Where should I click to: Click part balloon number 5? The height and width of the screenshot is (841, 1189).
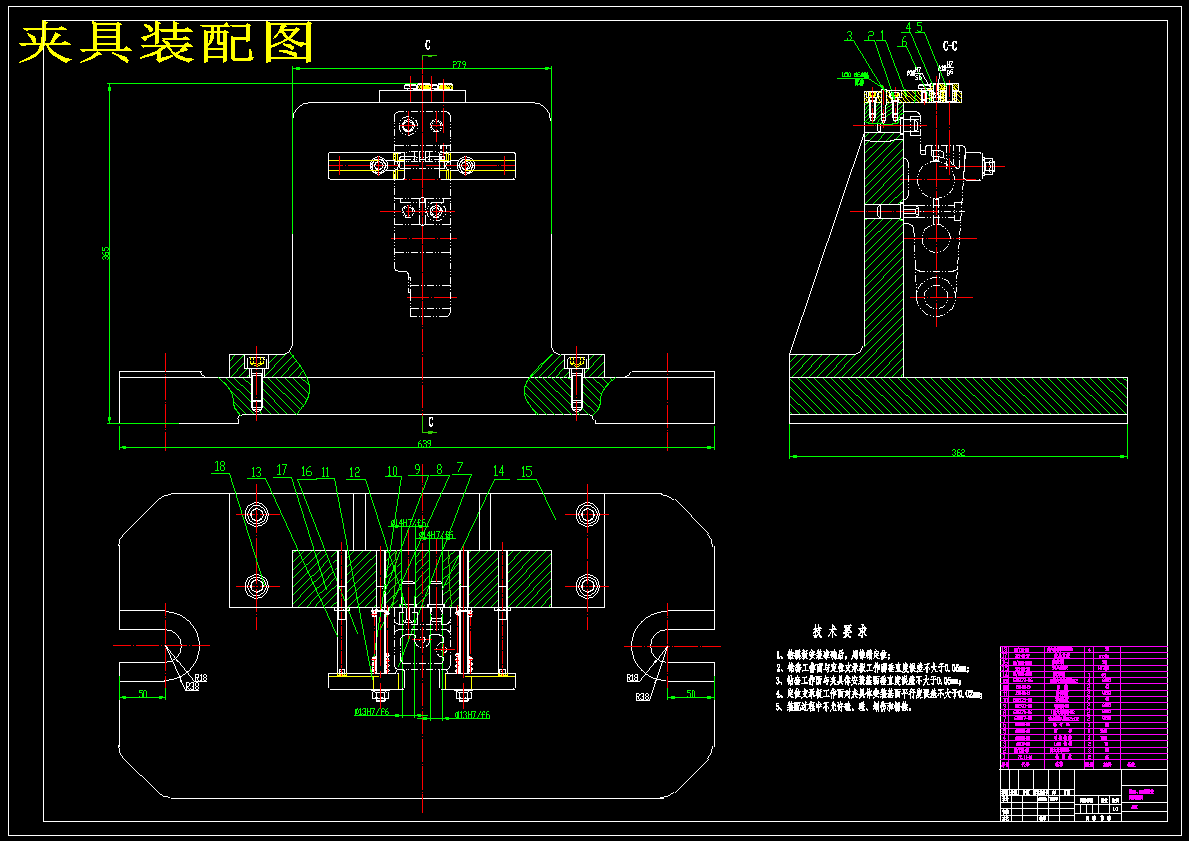[919, 27]
